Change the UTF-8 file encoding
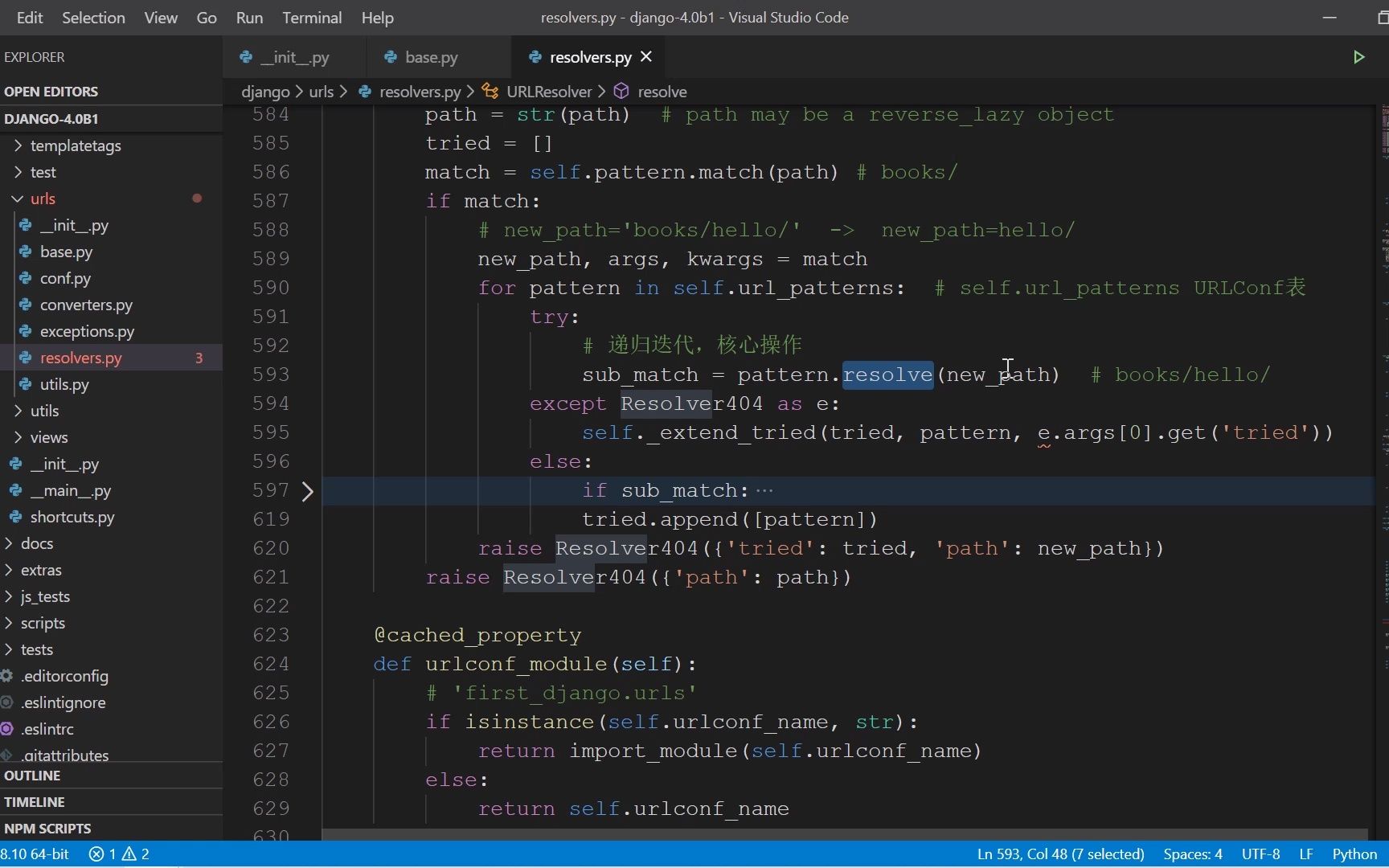 tap(1260, 854)
